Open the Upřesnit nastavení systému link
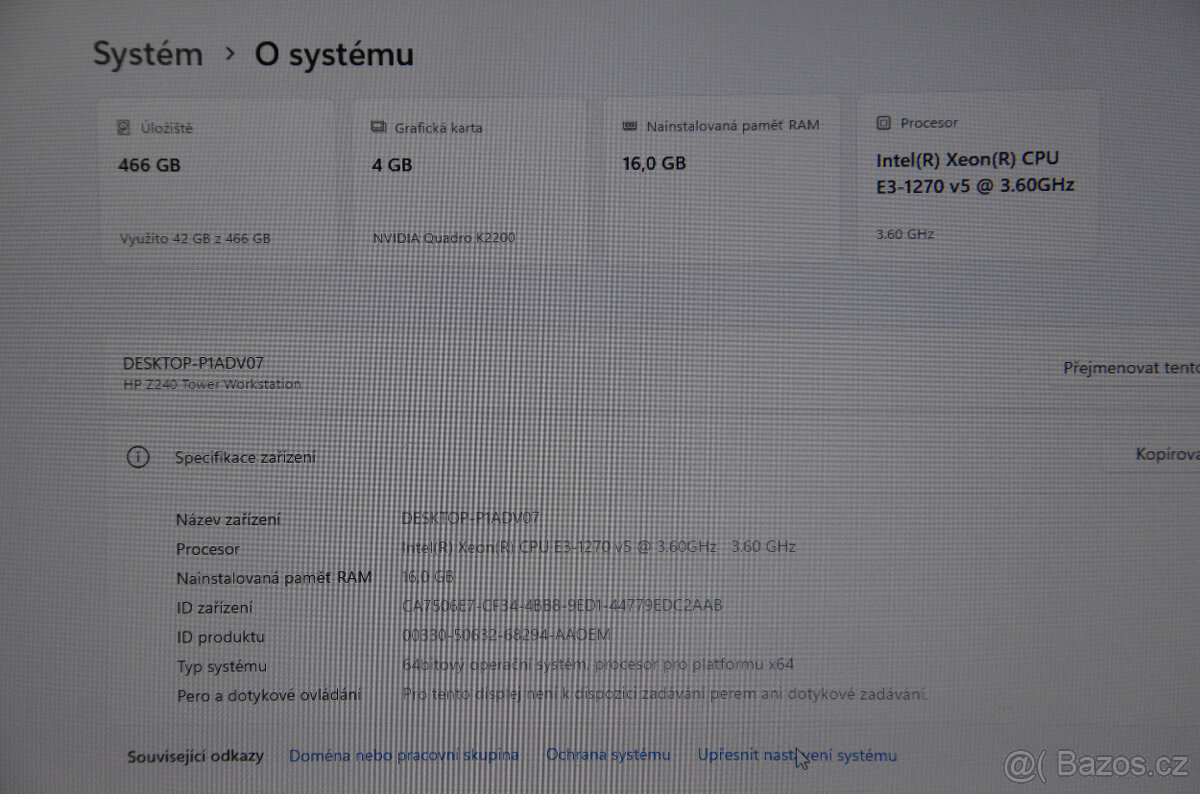The height and width of the screenshot is (794, 1200). (797, 755)
